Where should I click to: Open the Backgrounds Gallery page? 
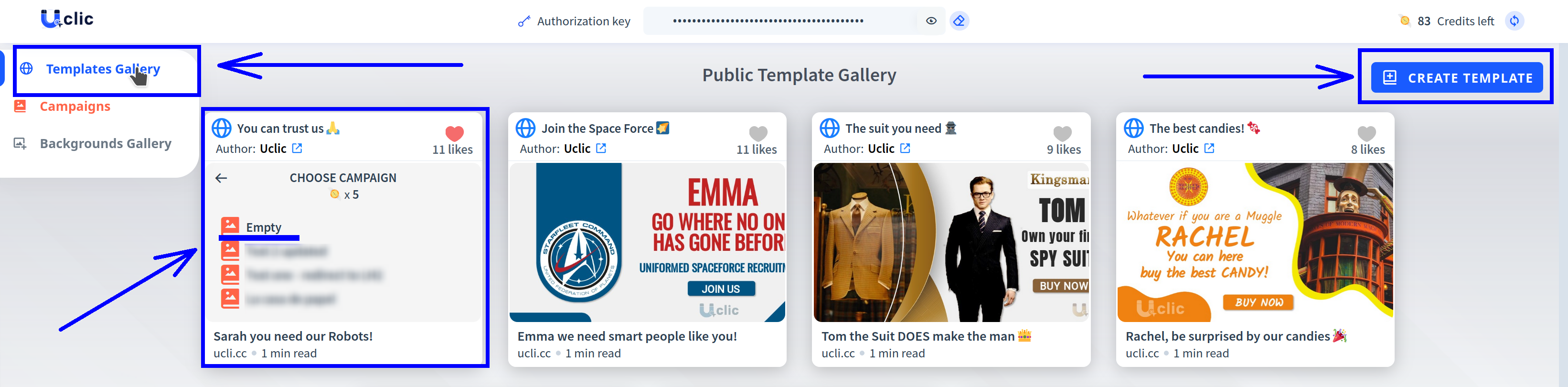point(105,144)
